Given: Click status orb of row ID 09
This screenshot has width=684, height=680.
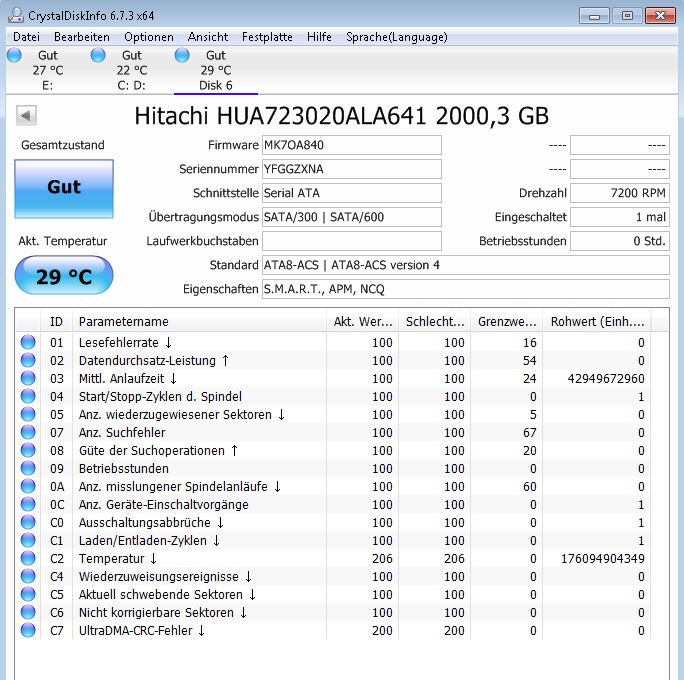Looking at the screenshot, I should [28, 468].
